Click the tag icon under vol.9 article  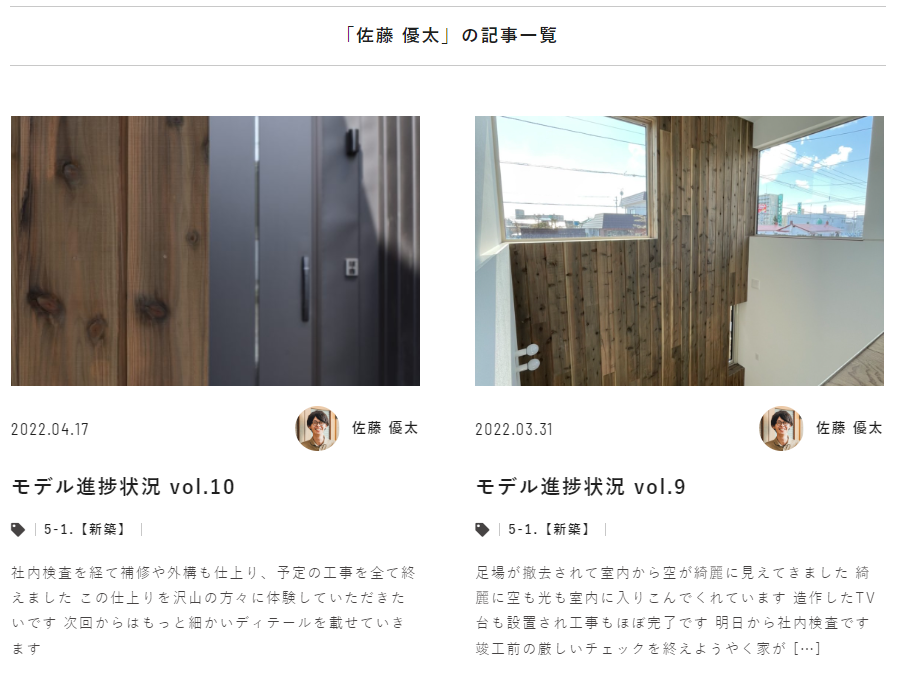tap(482, 529)
